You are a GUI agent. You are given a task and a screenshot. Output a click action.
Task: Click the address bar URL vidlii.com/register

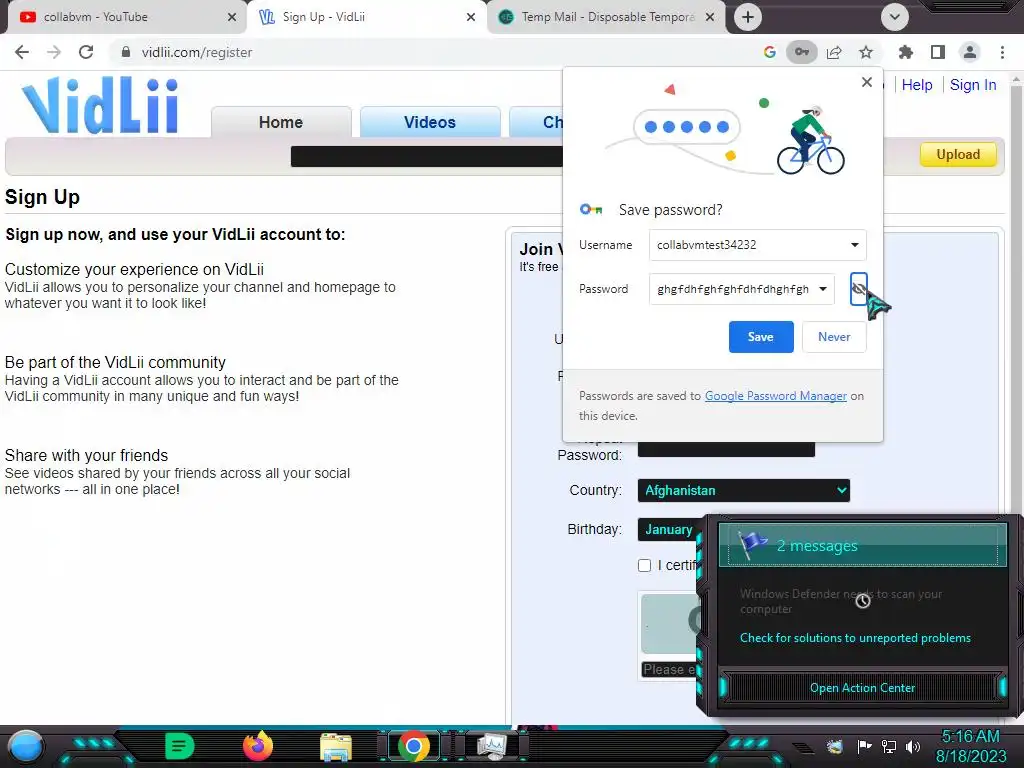tap(197, 52)
